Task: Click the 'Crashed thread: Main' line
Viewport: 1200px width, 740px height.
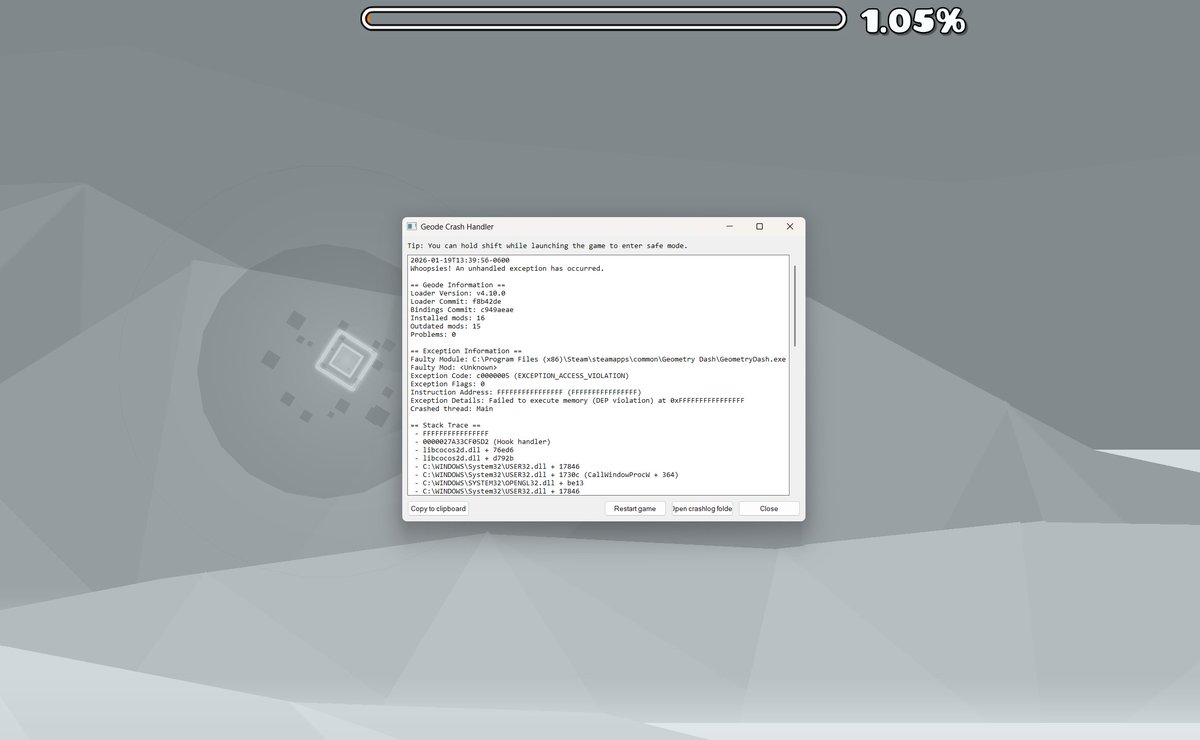Action: coord(451,409)
